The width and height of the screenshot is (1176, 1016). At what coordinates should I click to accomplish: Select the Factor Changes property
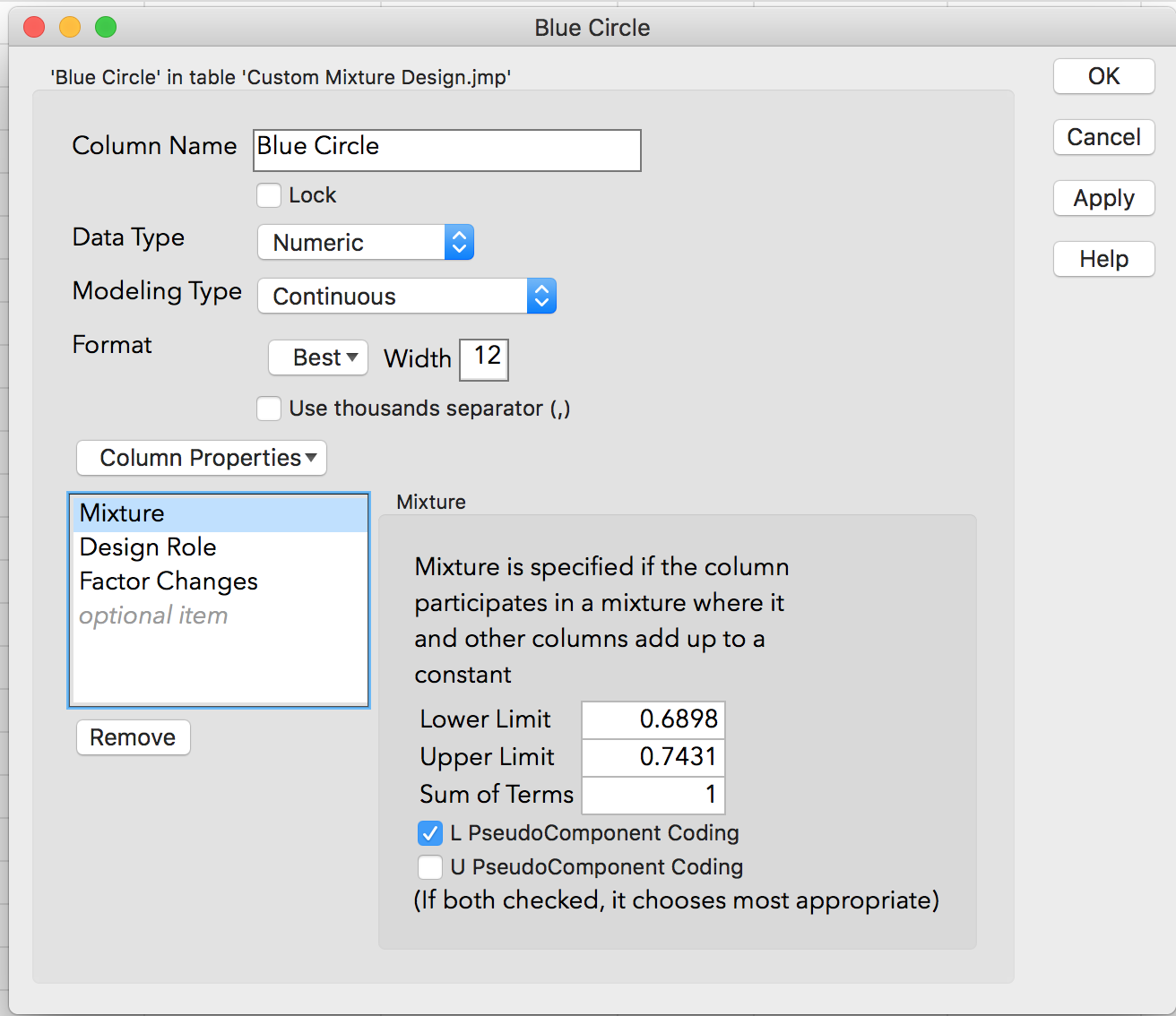coord(169,581)
